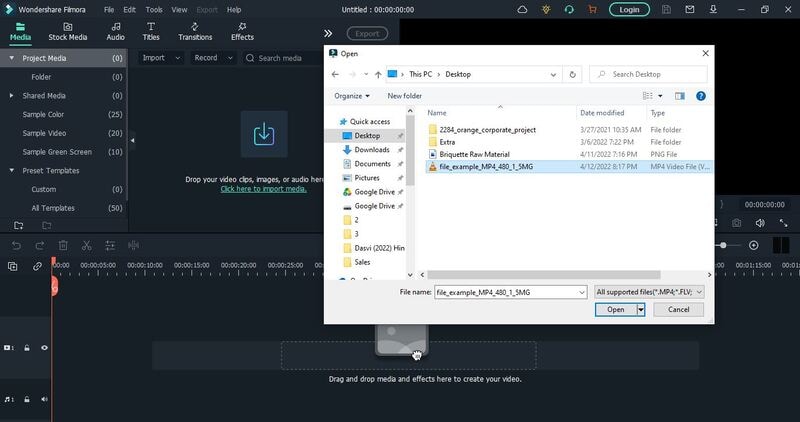This screenshot has width=800, height=422.
Task: Click the audio waveform icon
Action: click(x=134, y=245)
